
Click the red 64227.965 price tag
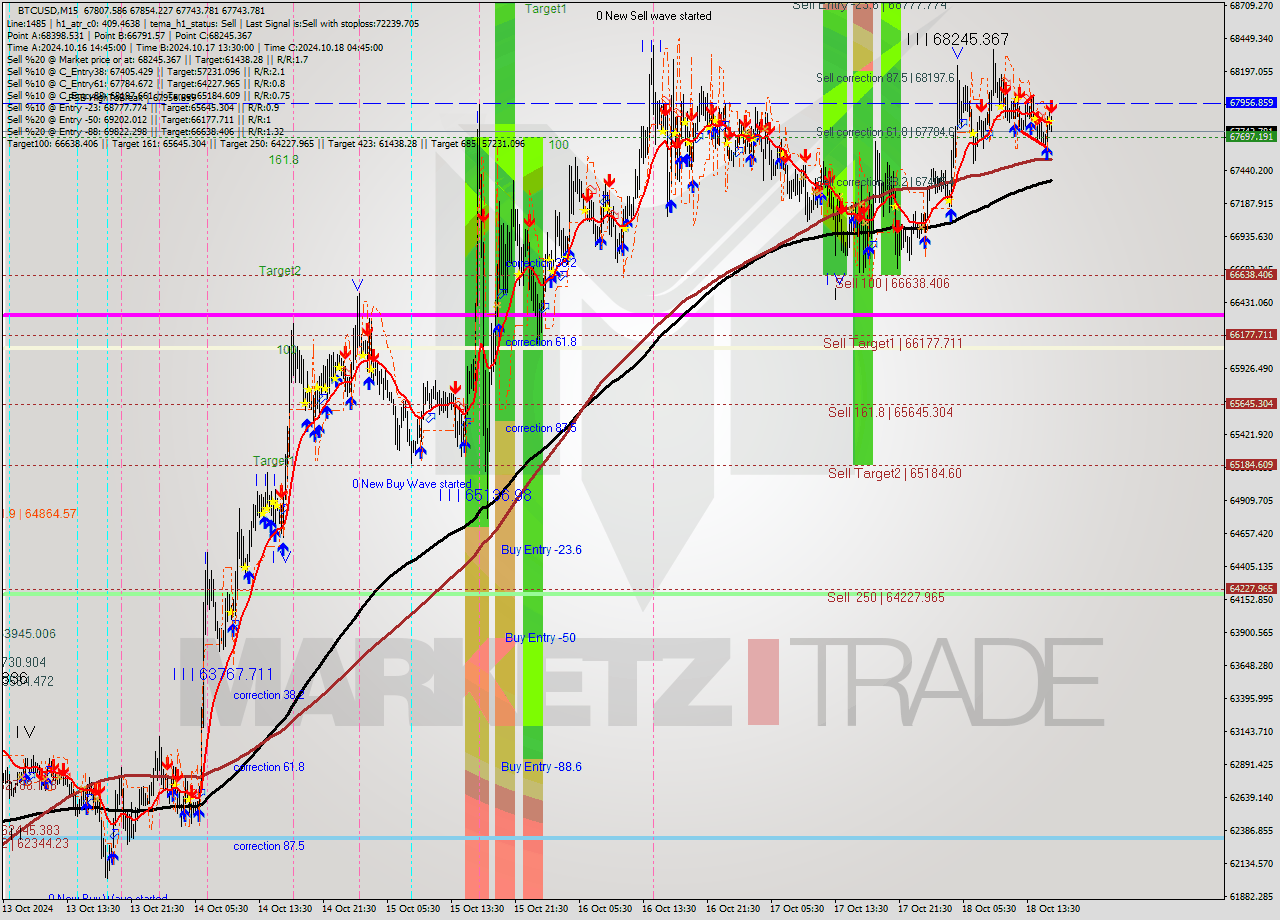coord(1251,589)
